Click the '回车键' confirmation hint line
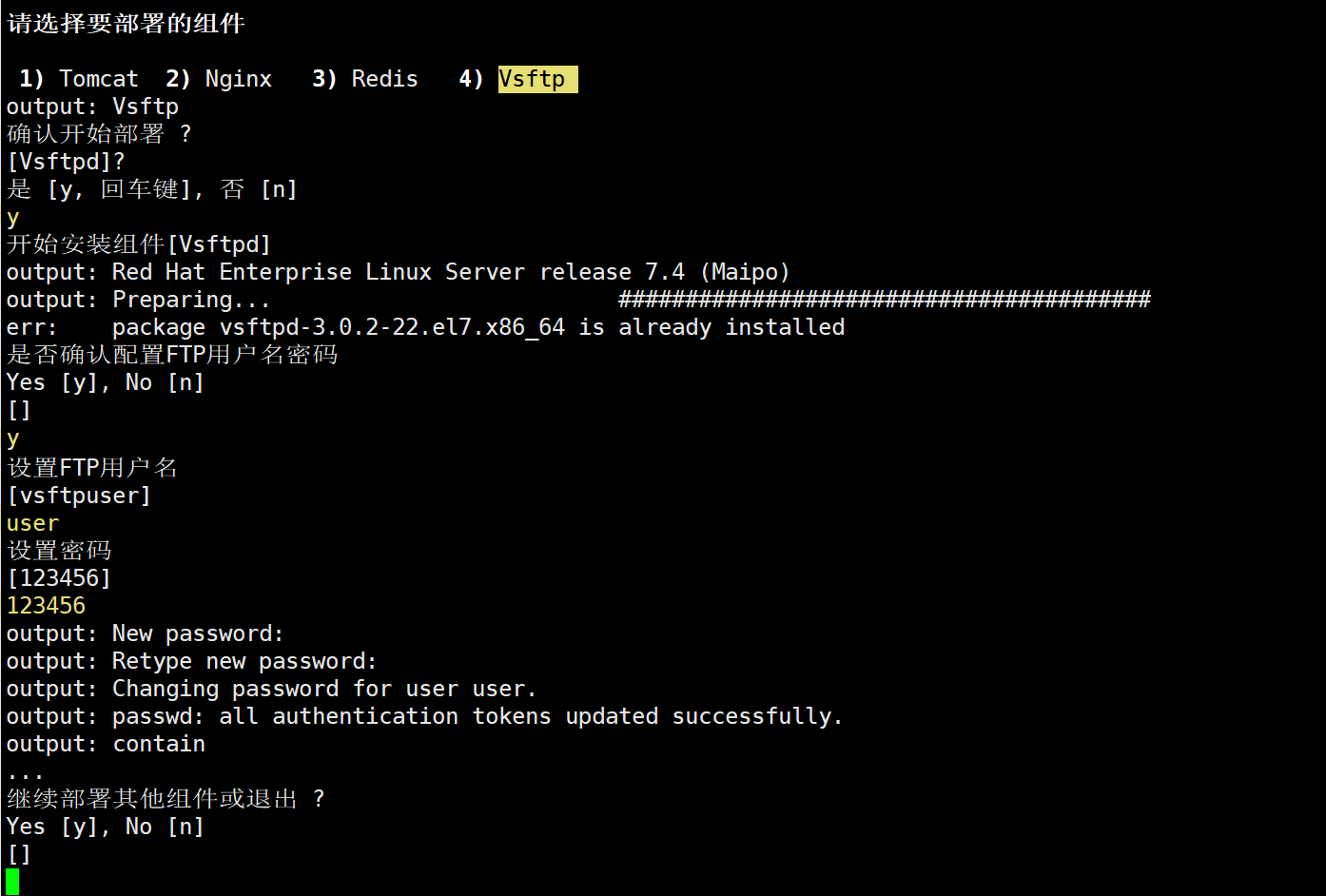Image resolution: width=1326 pixels, height=896 pixels. coord(152,189)
